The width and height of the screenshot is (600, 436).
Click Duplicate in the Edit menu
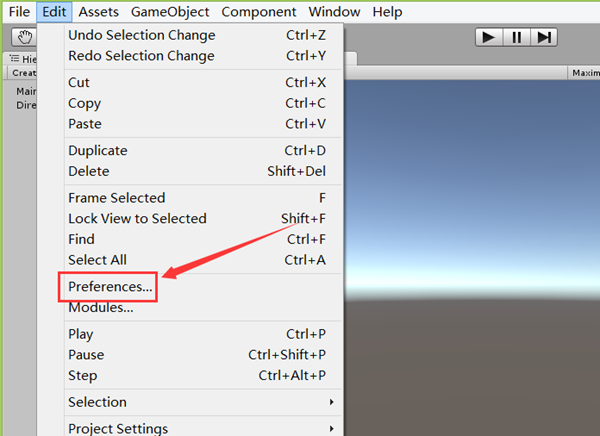[x=97, y=150]
